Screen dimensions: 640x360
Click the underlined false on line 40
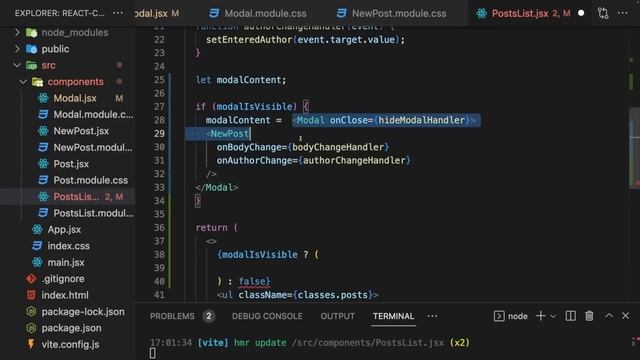pyautogui.click(x=251, y=281)
